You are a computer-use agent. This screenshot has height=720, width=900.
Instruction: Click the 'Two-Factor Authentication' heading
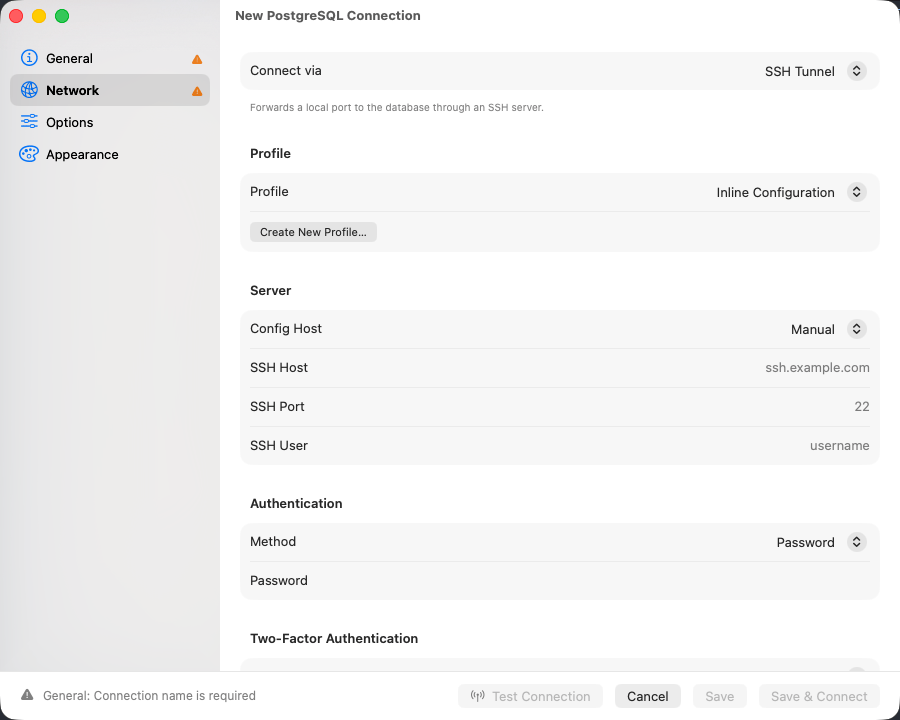coord(334,638)
